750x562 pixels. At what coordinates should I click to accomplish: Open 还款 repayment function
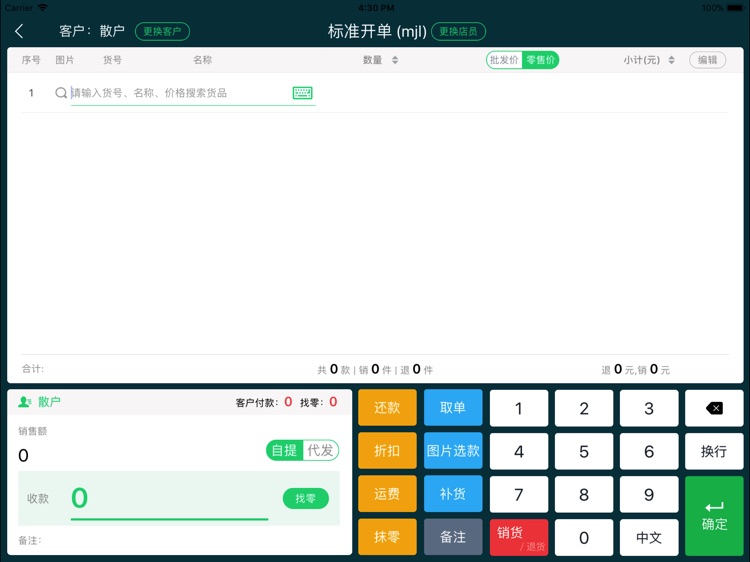[387, 408]
